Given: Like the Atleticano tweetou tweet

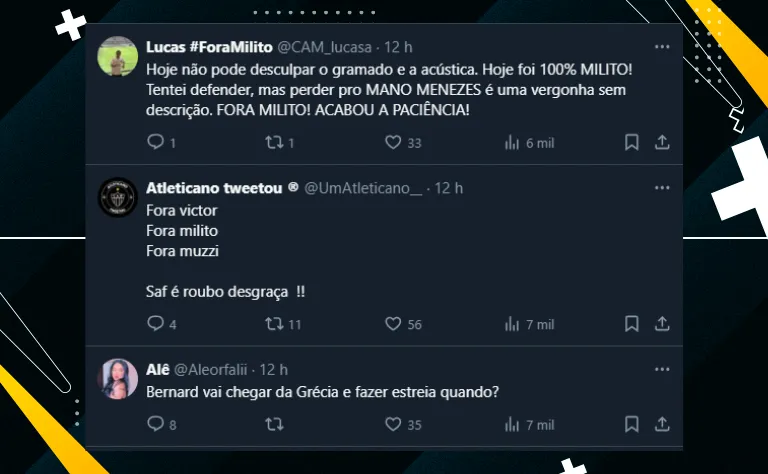Looking at the screenshot, I should pos(393,324).
